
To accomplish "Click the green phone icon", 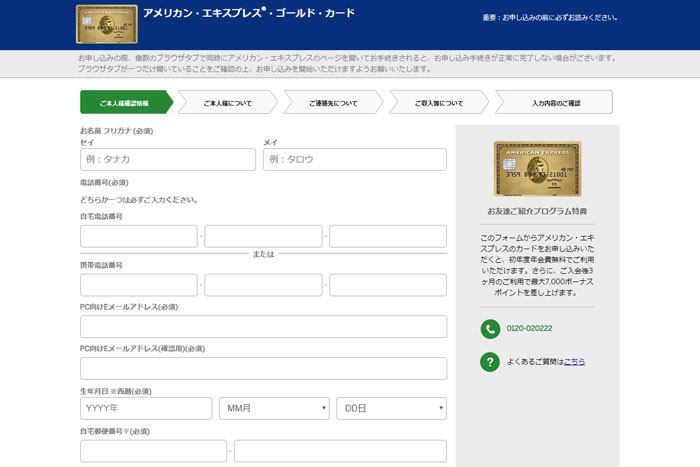I will click(490, 329).
